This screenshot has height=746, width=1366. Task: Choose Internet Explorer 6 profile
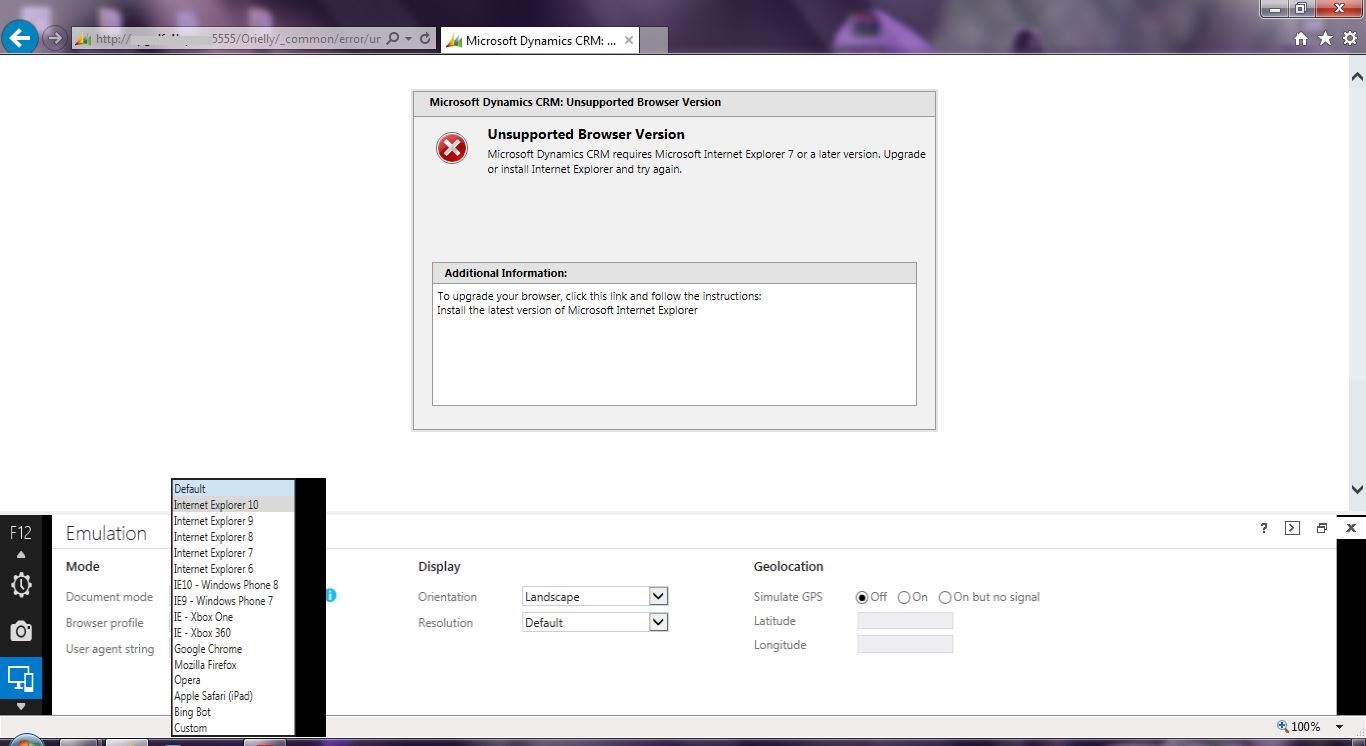pos(233,569)
